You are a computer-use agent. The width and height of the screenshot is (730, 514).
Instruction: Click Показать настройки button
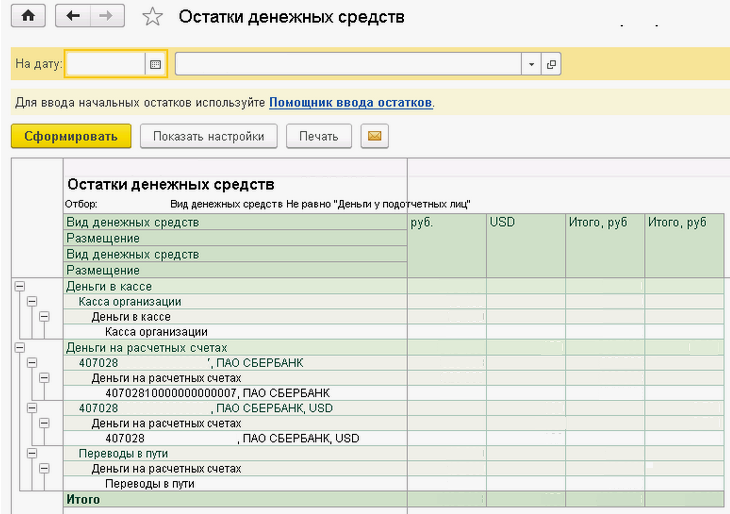209,136
